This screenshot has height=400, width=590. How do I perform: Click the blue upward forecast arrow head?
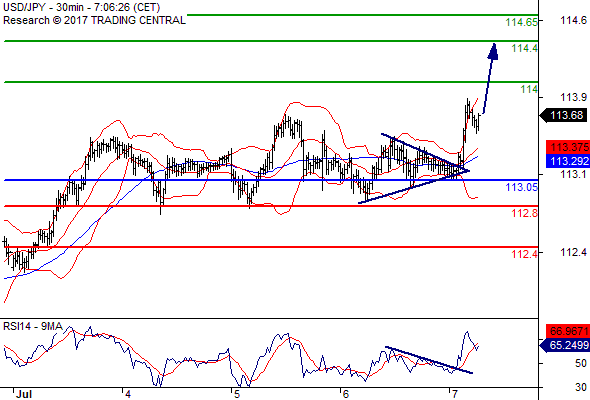coord(493,51)
